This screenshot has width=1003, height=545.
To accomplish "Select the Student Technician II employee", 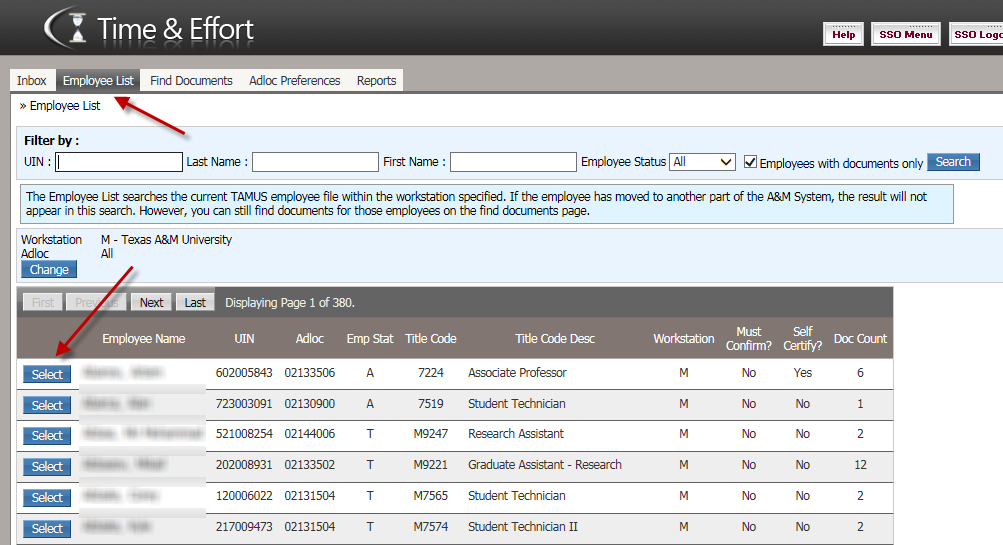I will [47, 528].
